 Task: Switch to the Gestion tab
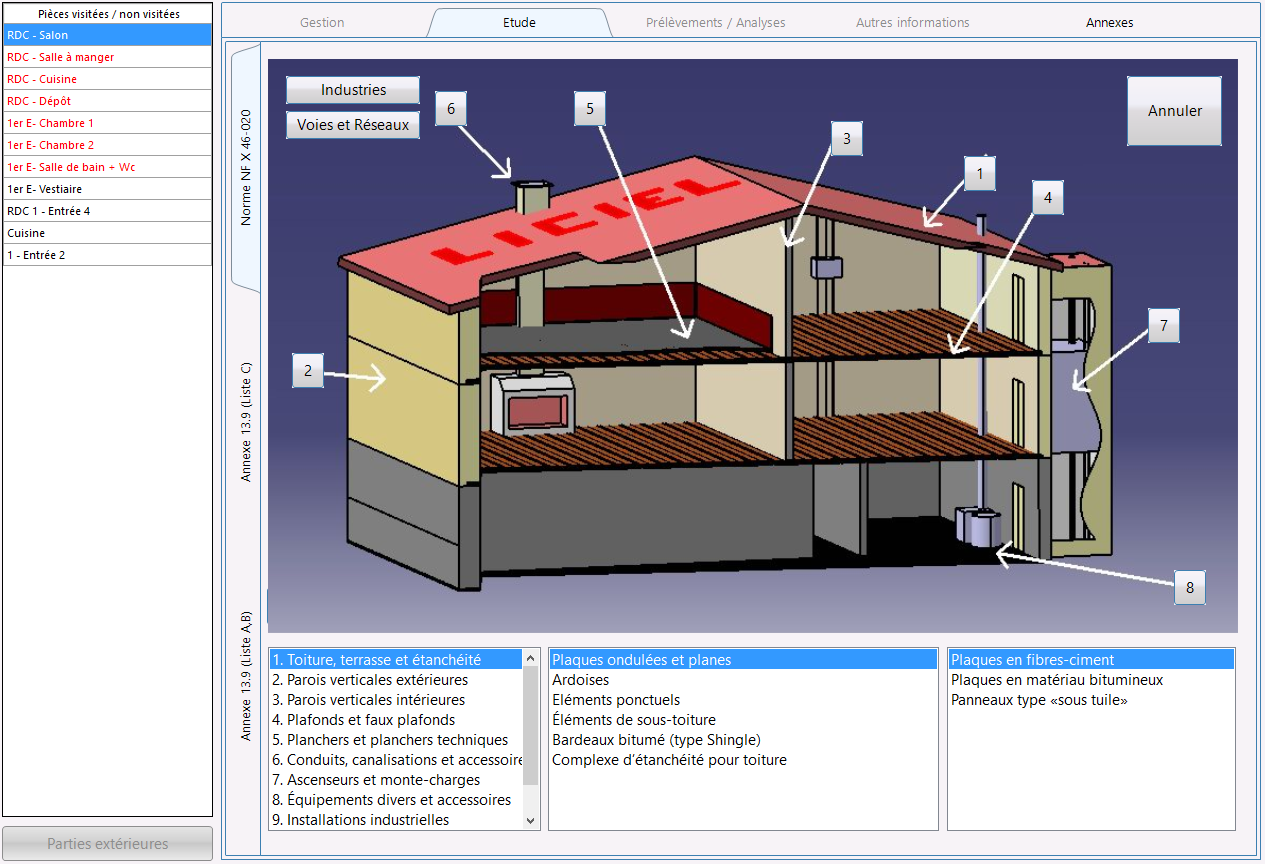pyautogui.click(x=322, y=22)
